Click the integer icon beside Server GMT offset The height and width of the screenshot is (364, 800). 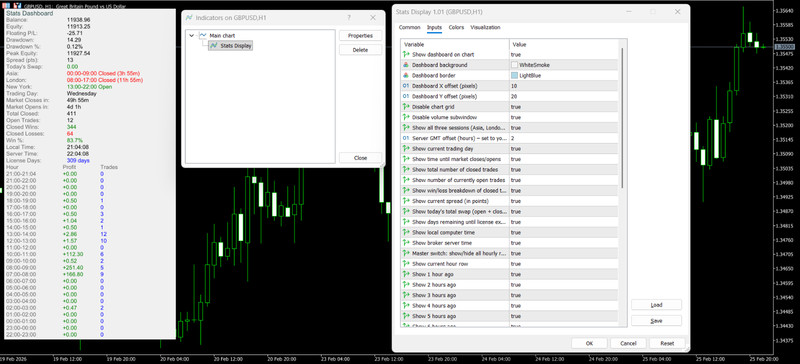pos(406,138)
